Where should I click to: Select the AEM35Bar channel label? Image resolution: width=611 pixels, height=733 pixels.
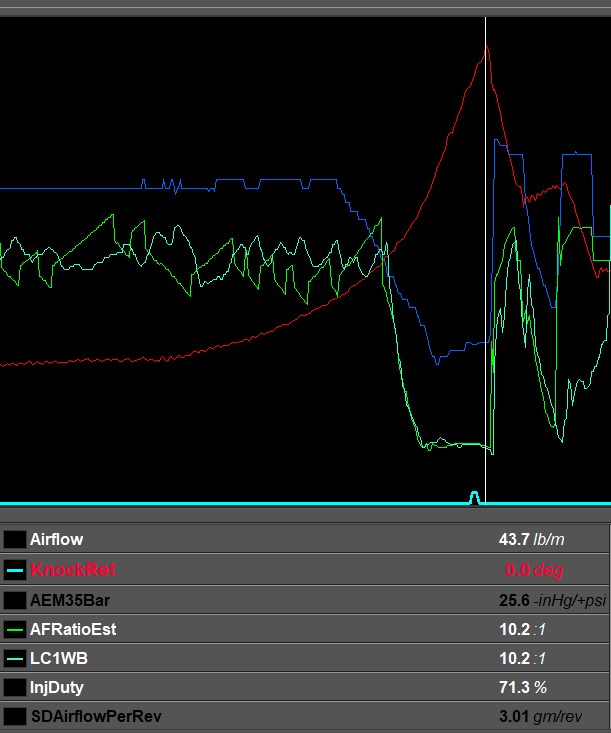[x=70, y=600]
